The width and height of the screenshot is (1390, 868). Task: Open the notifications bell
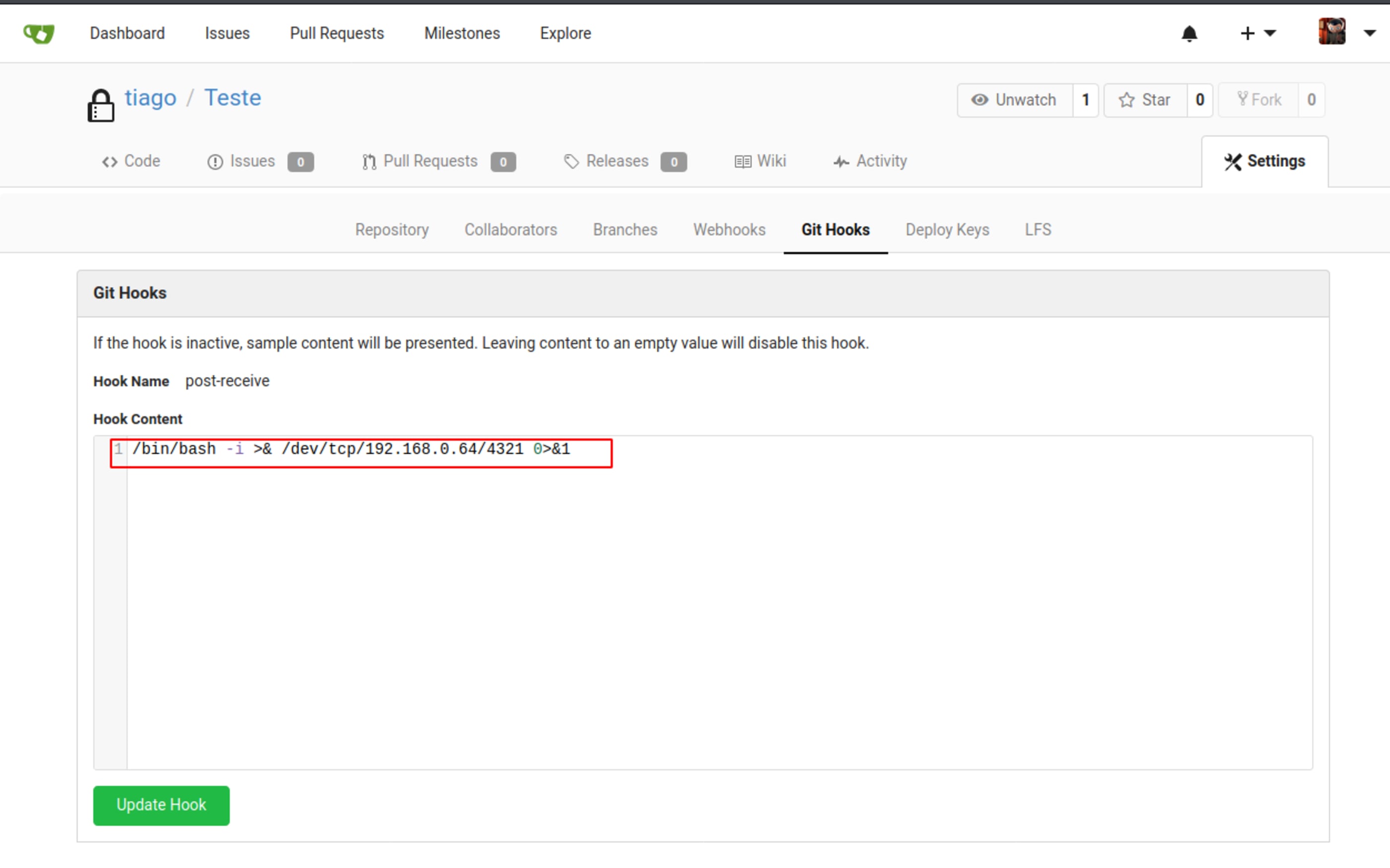[1189, 34]
